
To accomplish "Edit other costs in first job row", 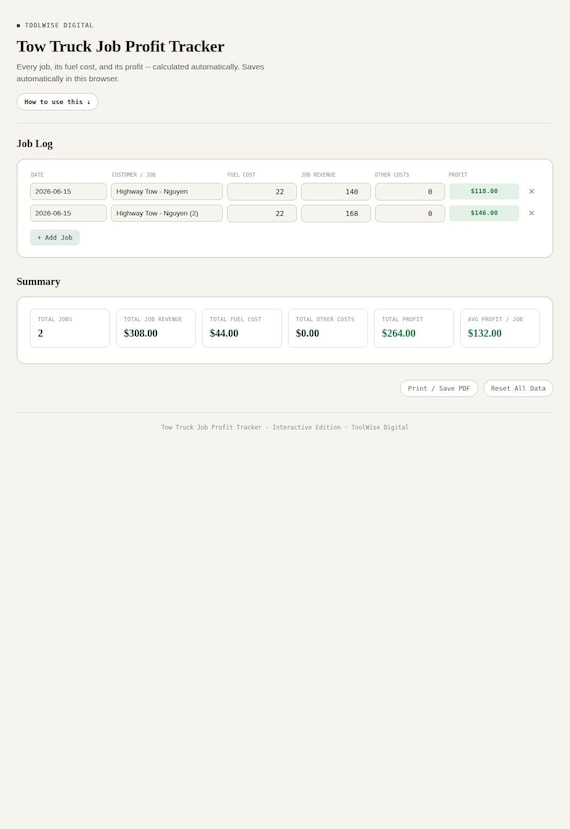I will [x=410, y=191].
